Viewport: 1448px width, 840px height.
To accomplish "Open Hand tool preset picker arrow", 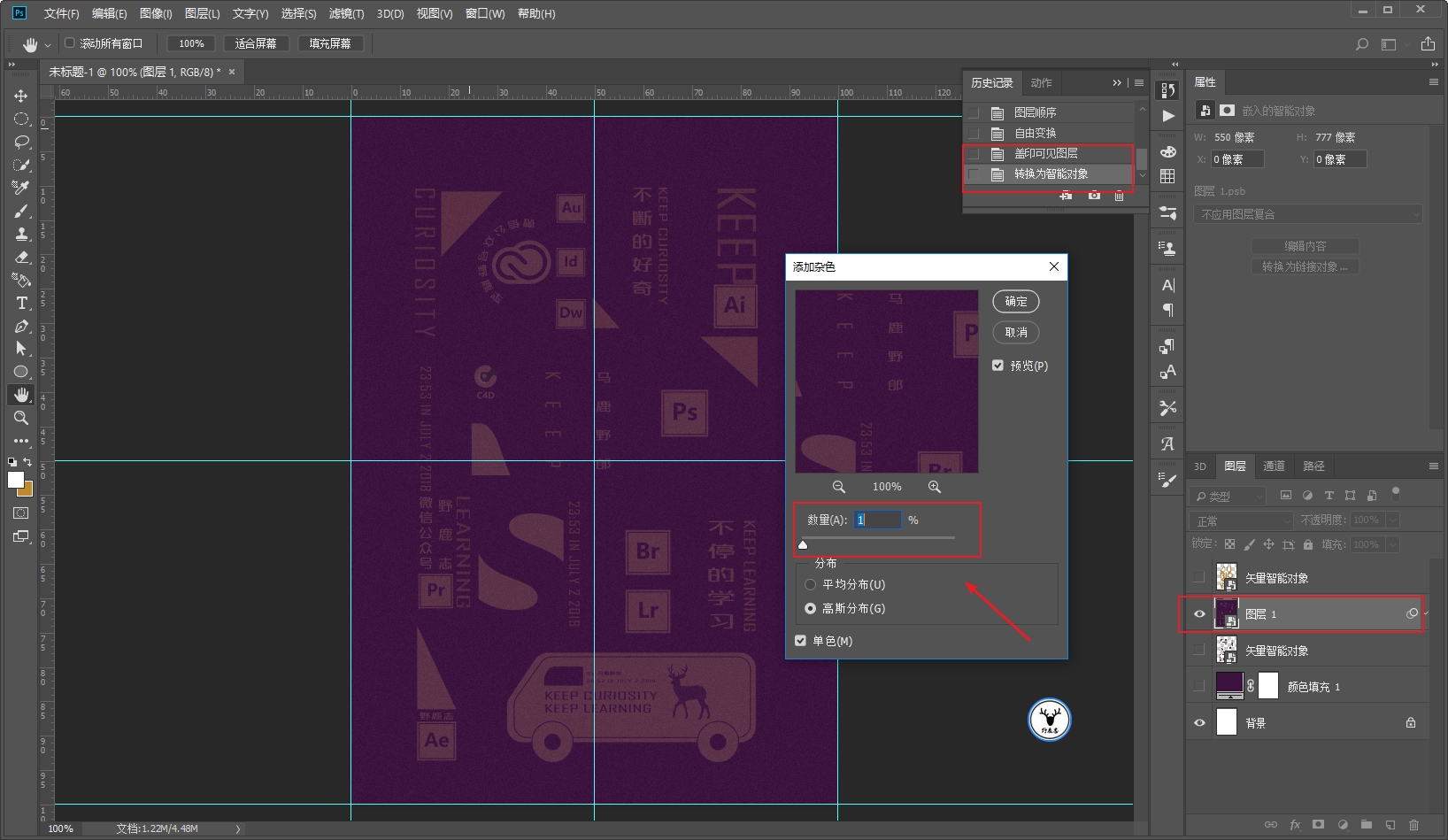I will [48, 44].
